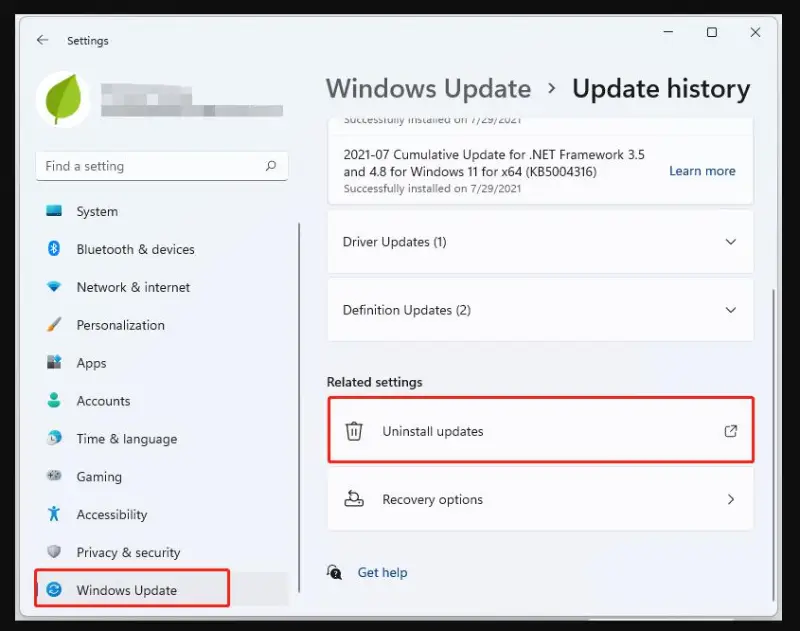
Task: Click the breadcrumb separator chevron
Action: point(552,88)
